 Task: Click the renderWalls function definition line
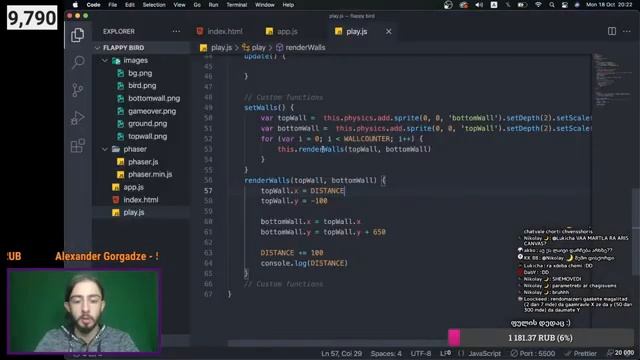pos(315,180)
